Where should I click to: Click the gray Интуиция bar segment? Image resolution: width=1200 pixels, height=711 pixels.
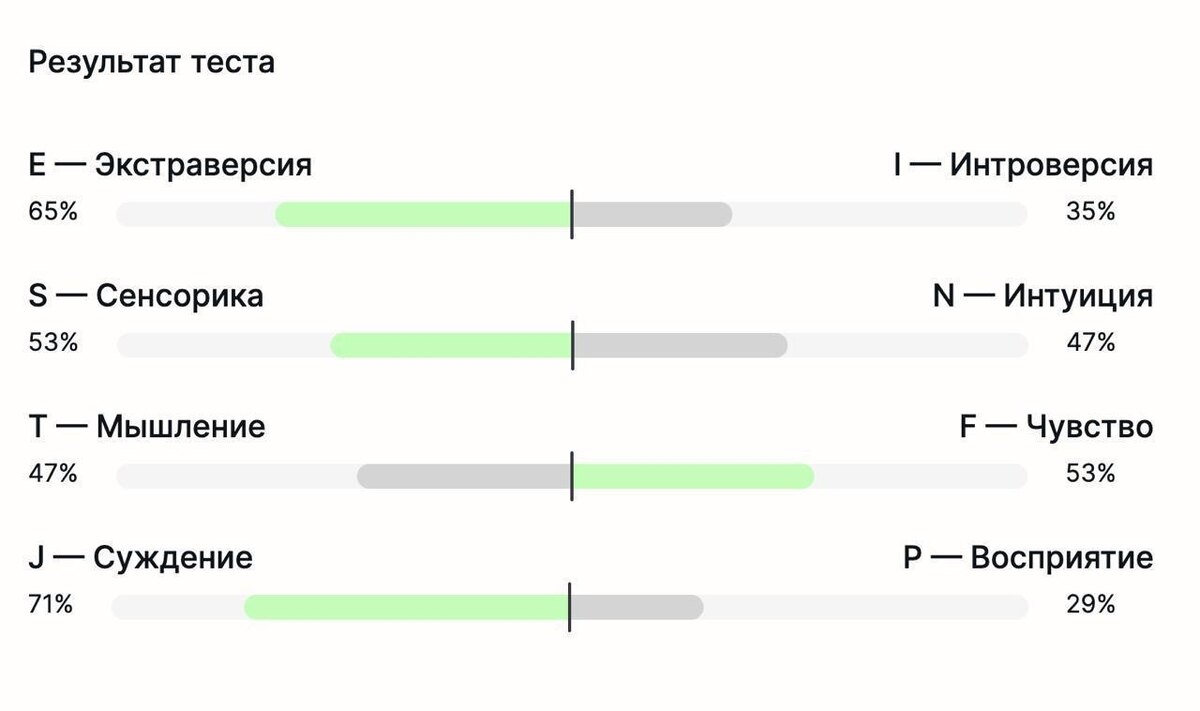(680, 345)
